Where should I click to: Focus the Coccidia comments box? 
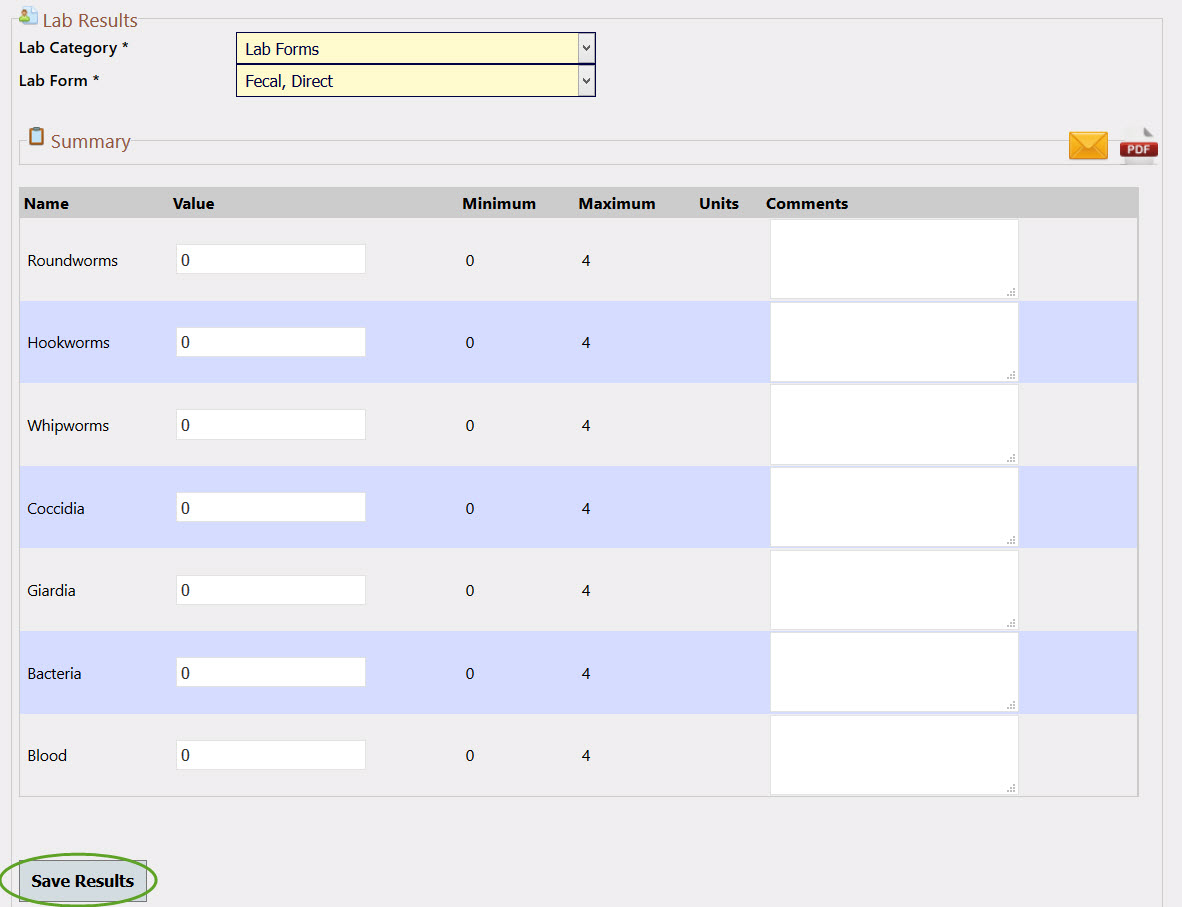coord(894,507)
